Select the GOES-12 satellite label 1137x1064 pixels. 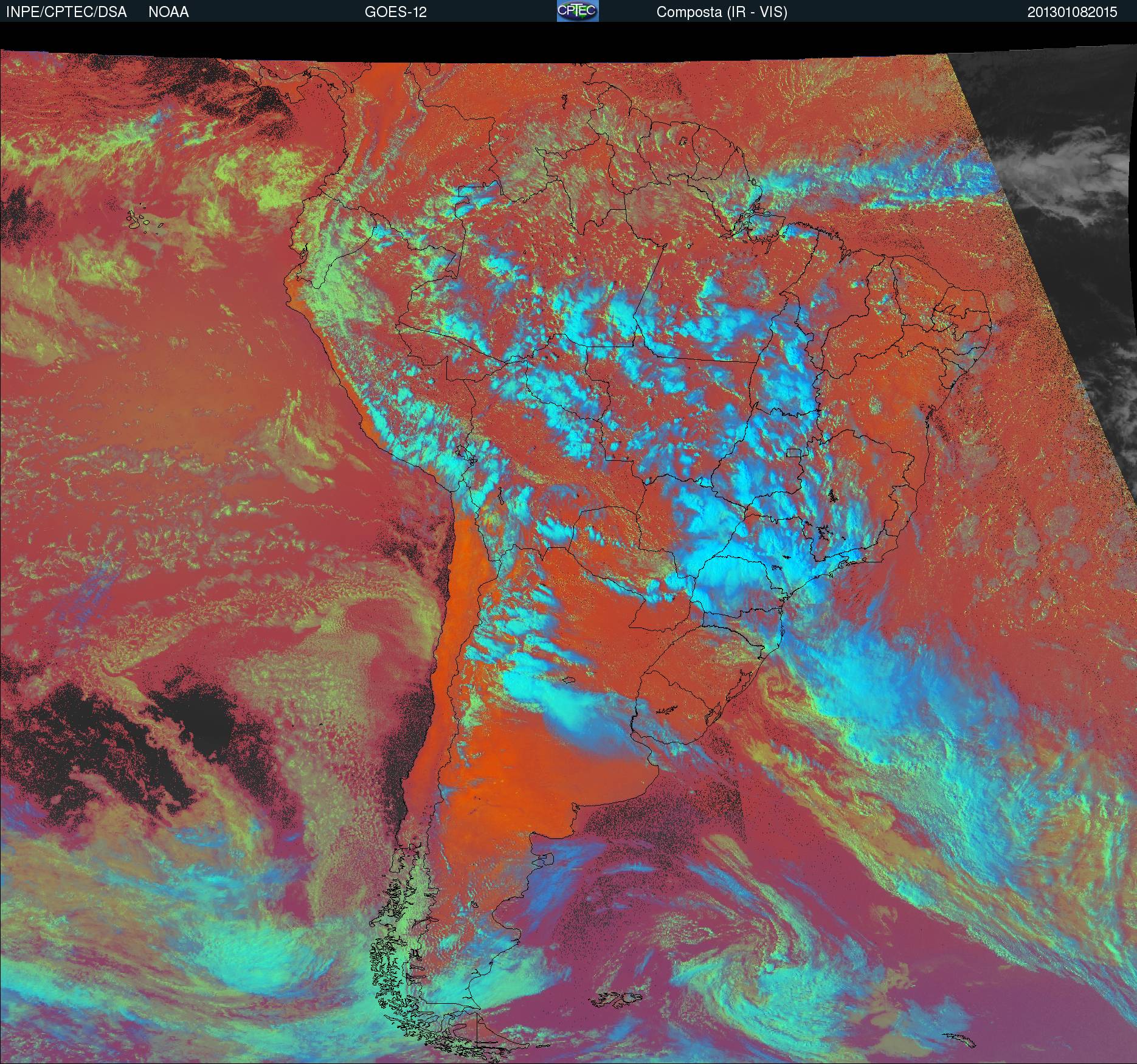[x=395, y=12]
